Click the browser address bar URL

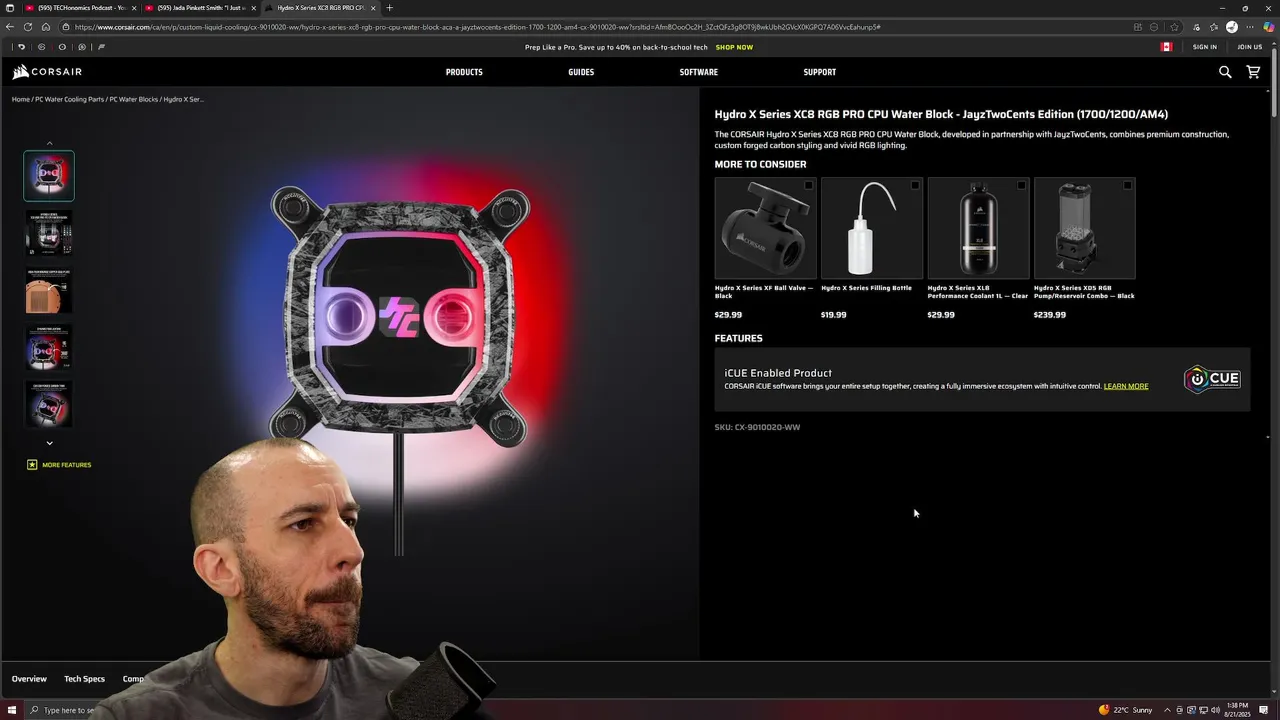pyautogui.click(x=477, y=27)
